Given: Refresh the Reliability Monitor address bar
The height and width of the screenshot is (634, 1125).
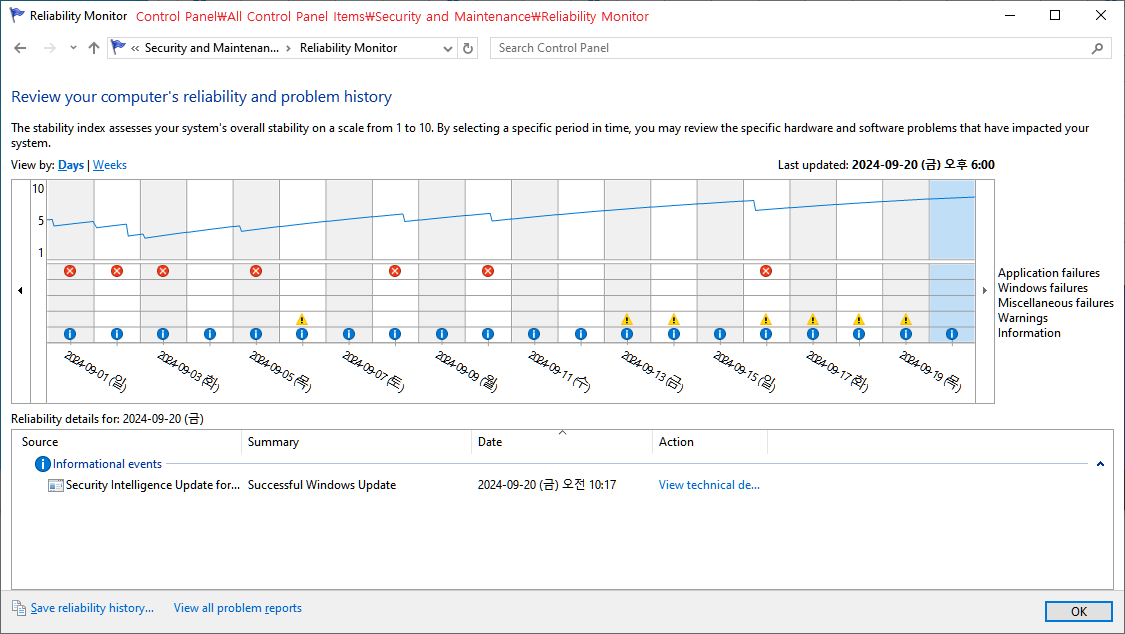Looking at the screenshot, I should tap(468, 48).
